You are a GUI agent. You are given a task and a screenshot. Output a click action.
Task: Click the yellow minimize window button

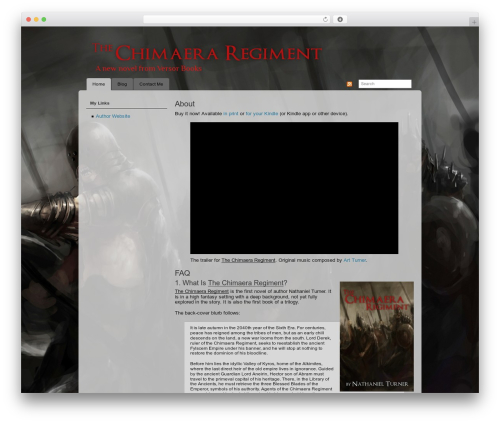point(36,19)
